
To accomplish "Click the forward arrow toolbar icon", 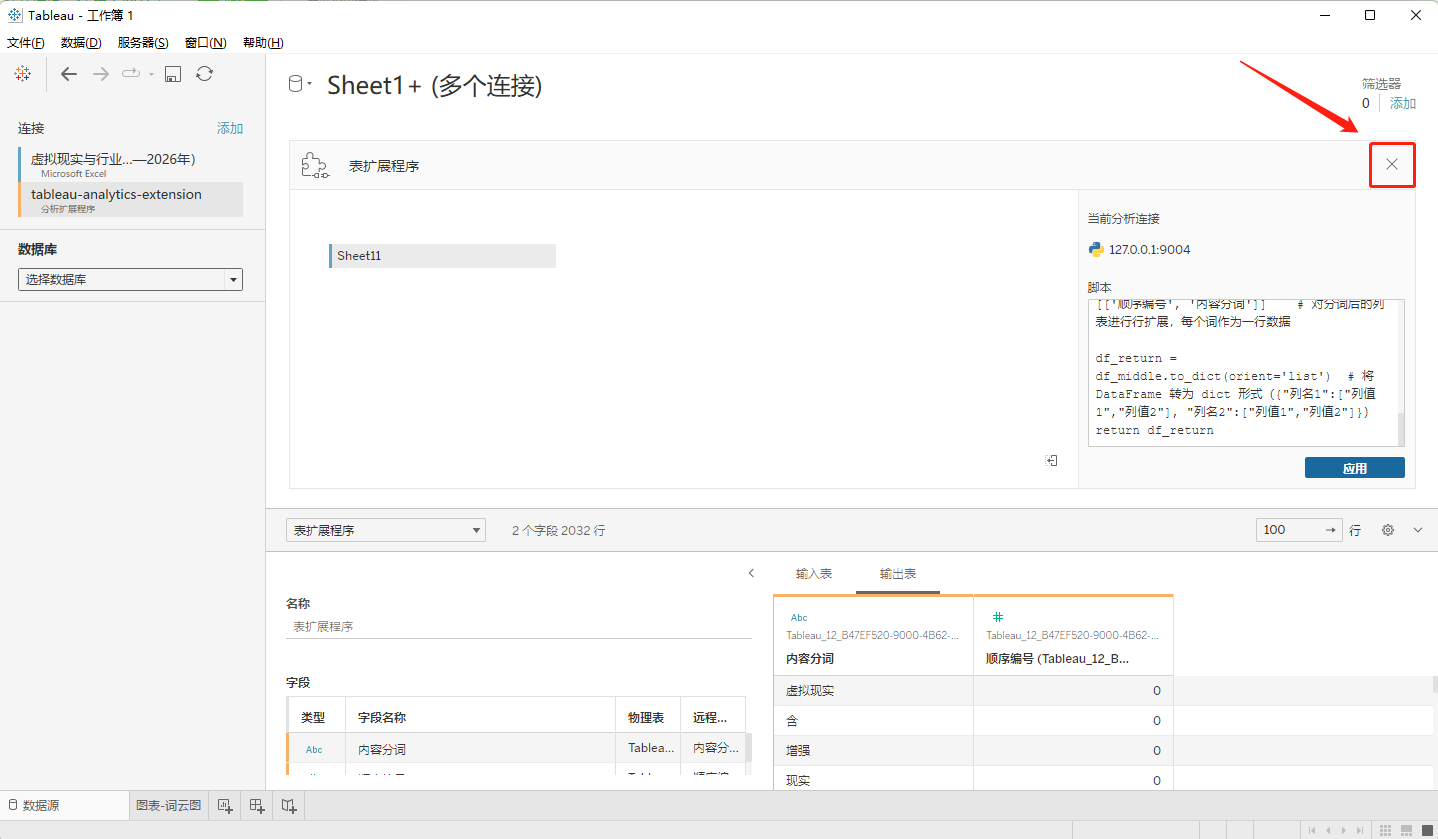I will (101, 74).
